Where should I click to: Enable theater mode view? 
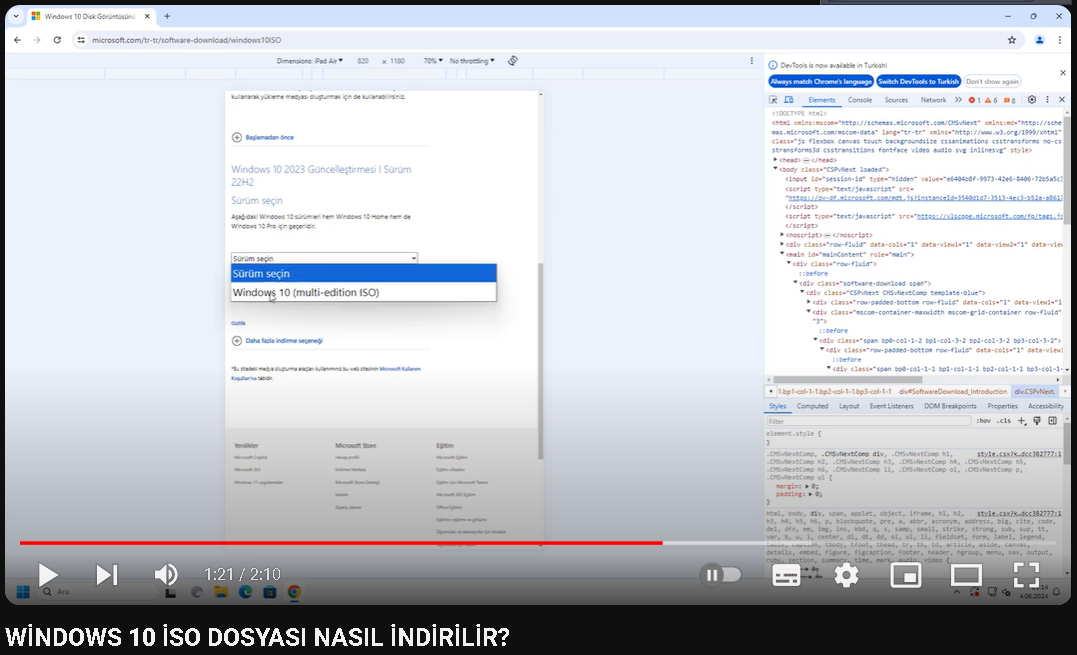966,575
